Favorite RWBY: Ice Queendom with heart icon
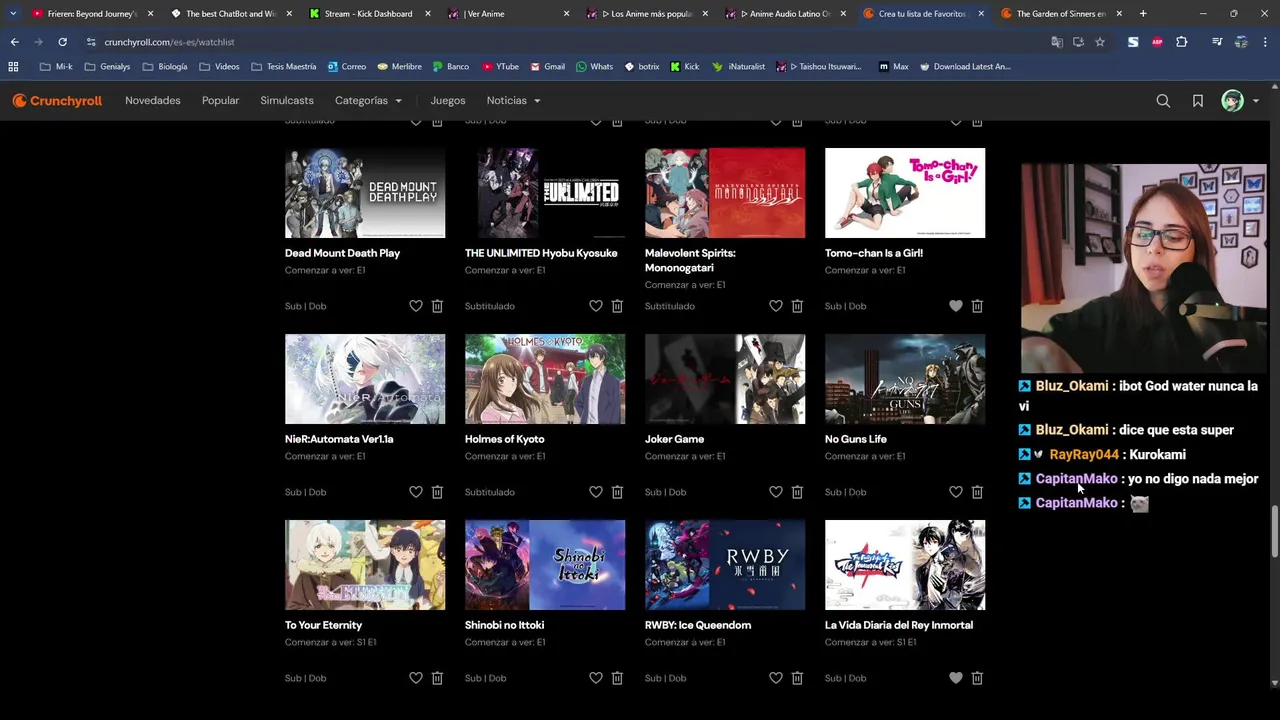Viewport: 1280px width, 720px height. point(776,678)
